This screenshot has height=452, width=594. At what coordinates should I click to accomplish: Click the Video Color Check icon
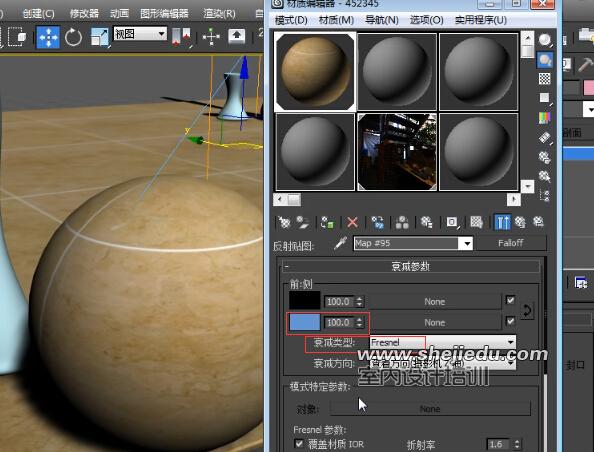coord(544,118)
